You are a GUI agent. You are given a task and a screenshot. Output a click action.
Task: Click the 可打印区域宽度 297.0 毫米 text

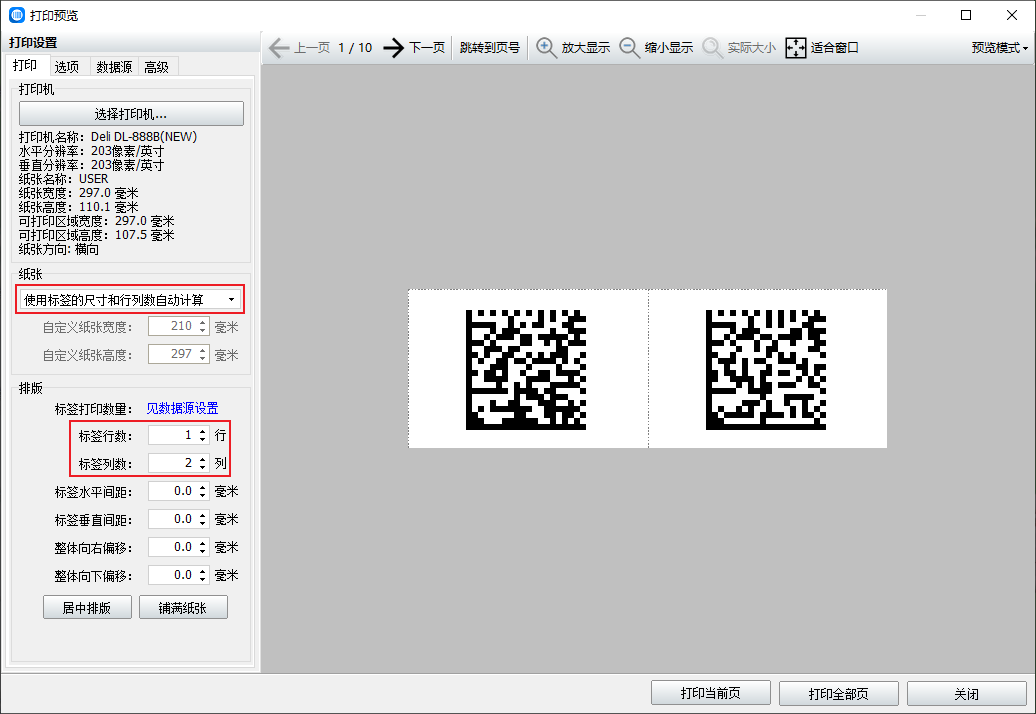click(96, 221)
